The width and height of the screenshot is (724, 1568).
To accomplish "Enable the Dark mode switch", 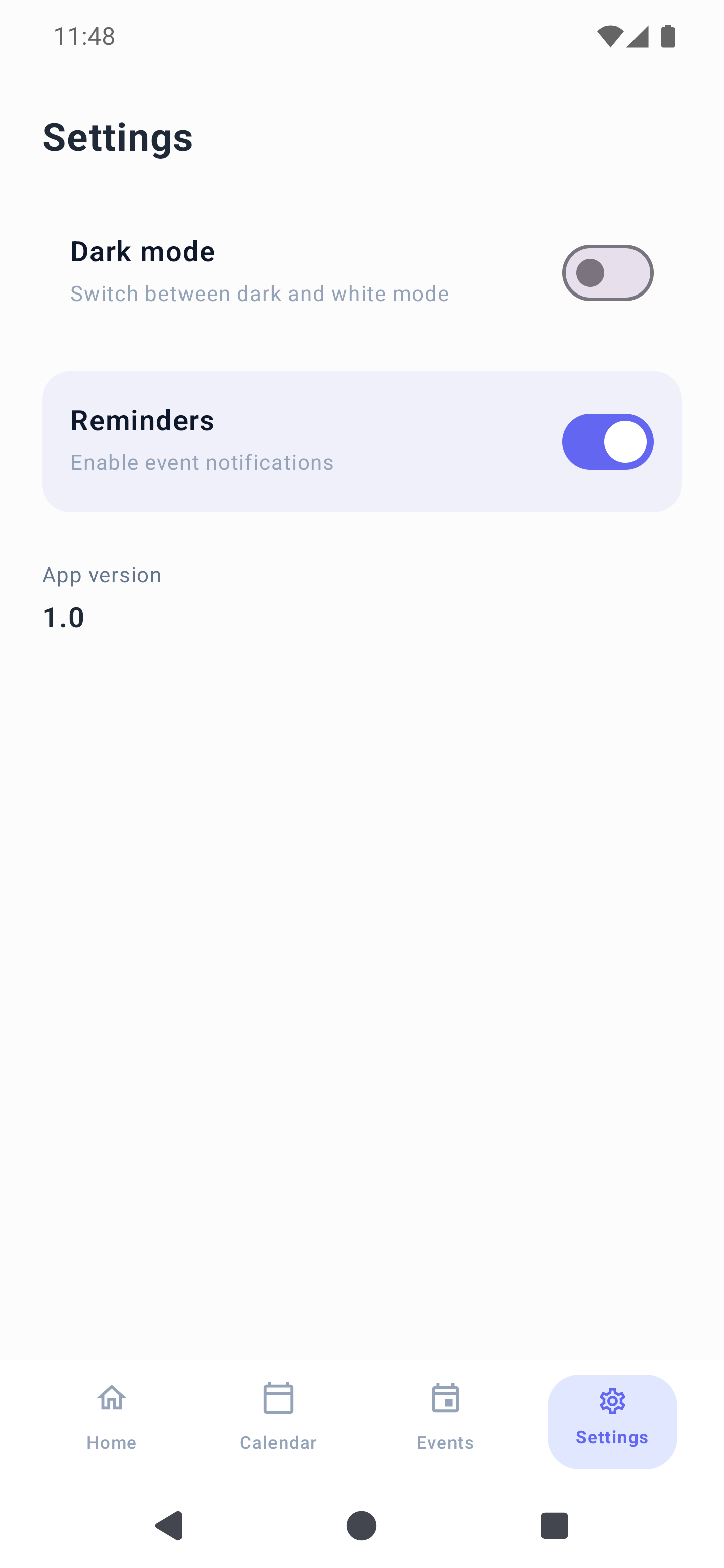I will (607, 273).
